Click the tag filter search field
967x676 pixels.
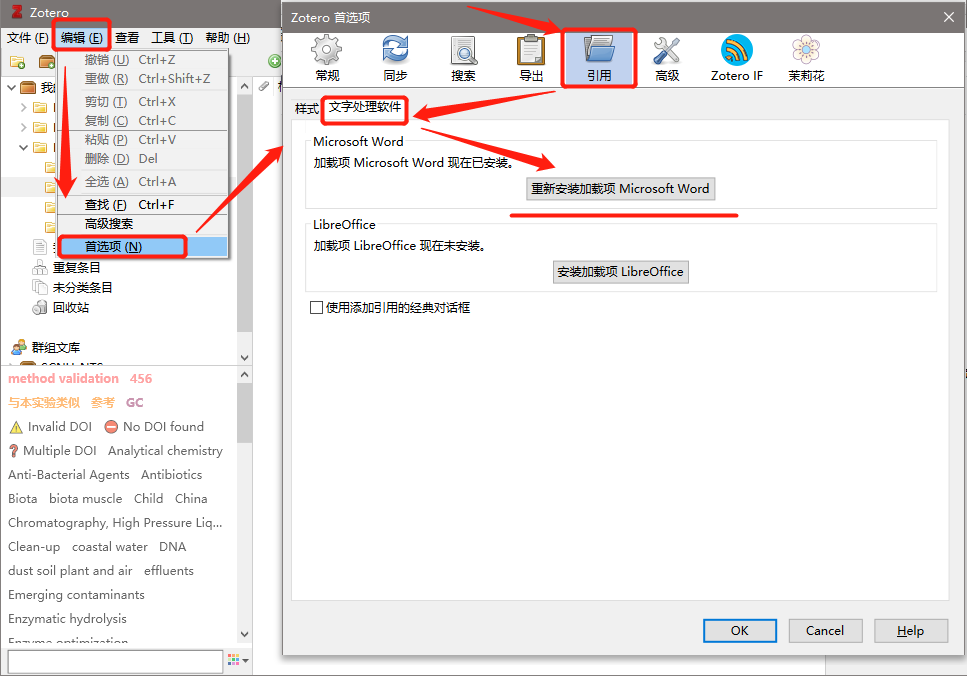tap(115, 661)
